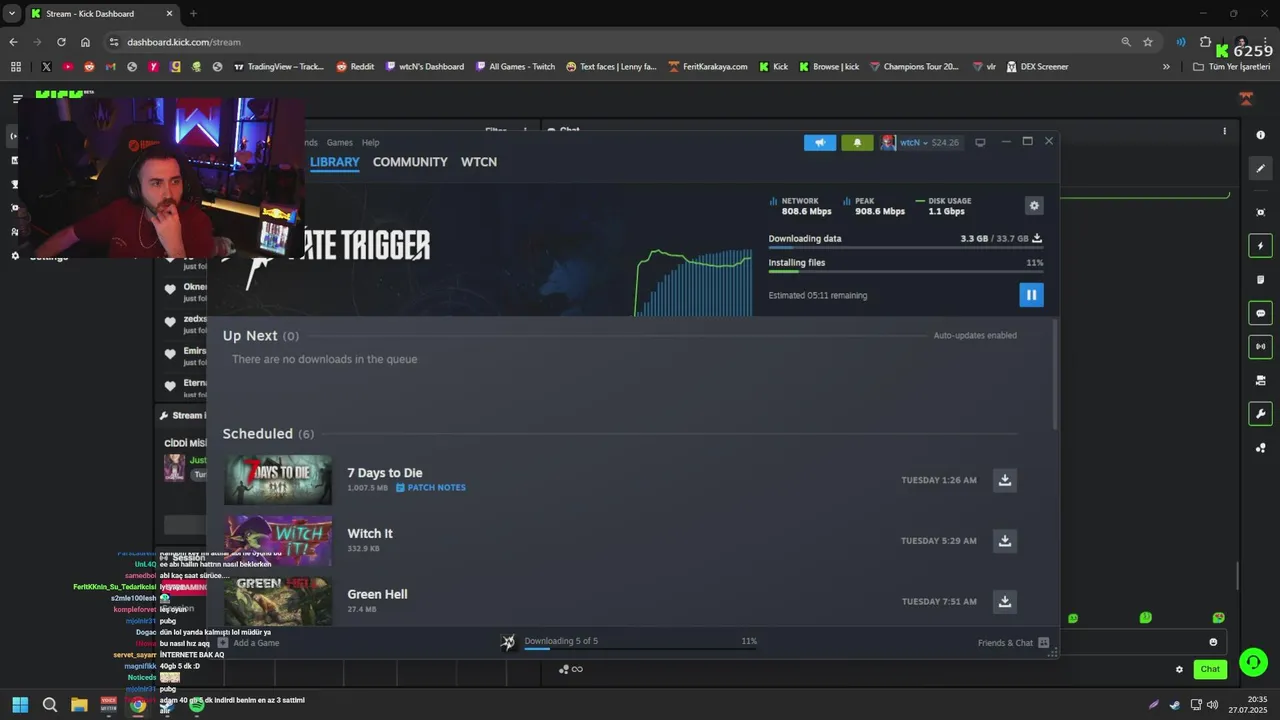Image resolution: width=1280 pixels, height=720 pixels.
Task: Open 7 Days to Die PATCH NOTES
Action: click(x=431, y=488)
